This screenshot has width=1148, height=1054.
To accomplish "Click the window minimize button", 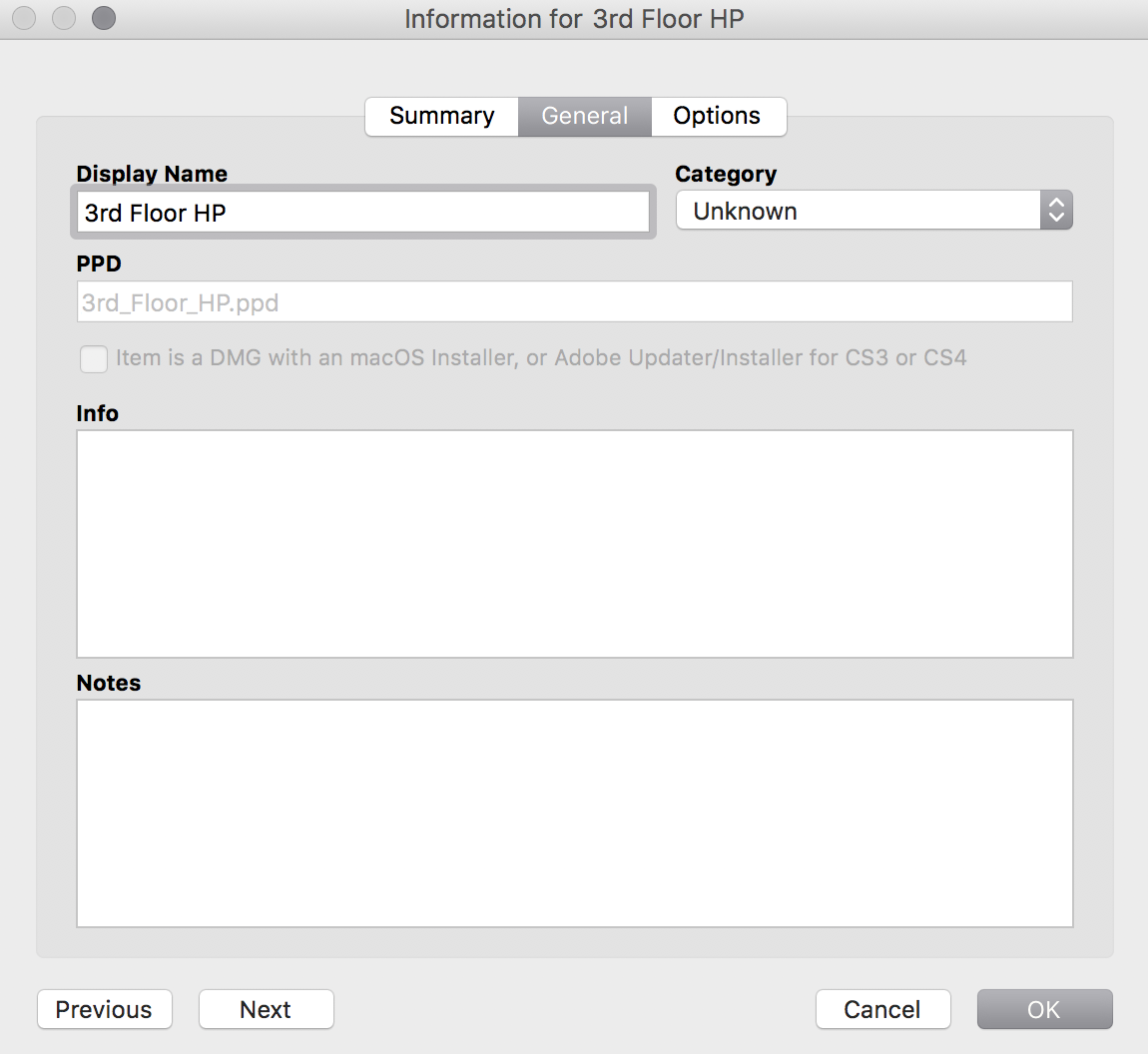I will tap(64, 18).
